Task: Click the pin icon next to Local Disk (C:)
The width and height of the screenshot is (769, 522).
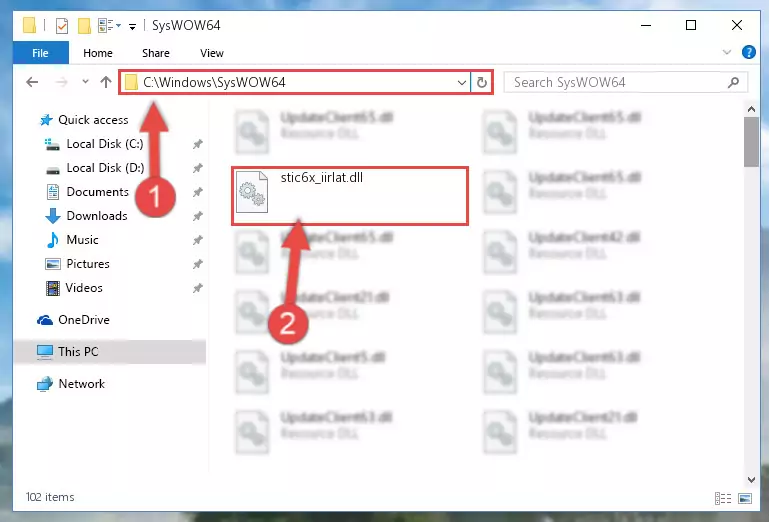Action: (x=197, y=144)
